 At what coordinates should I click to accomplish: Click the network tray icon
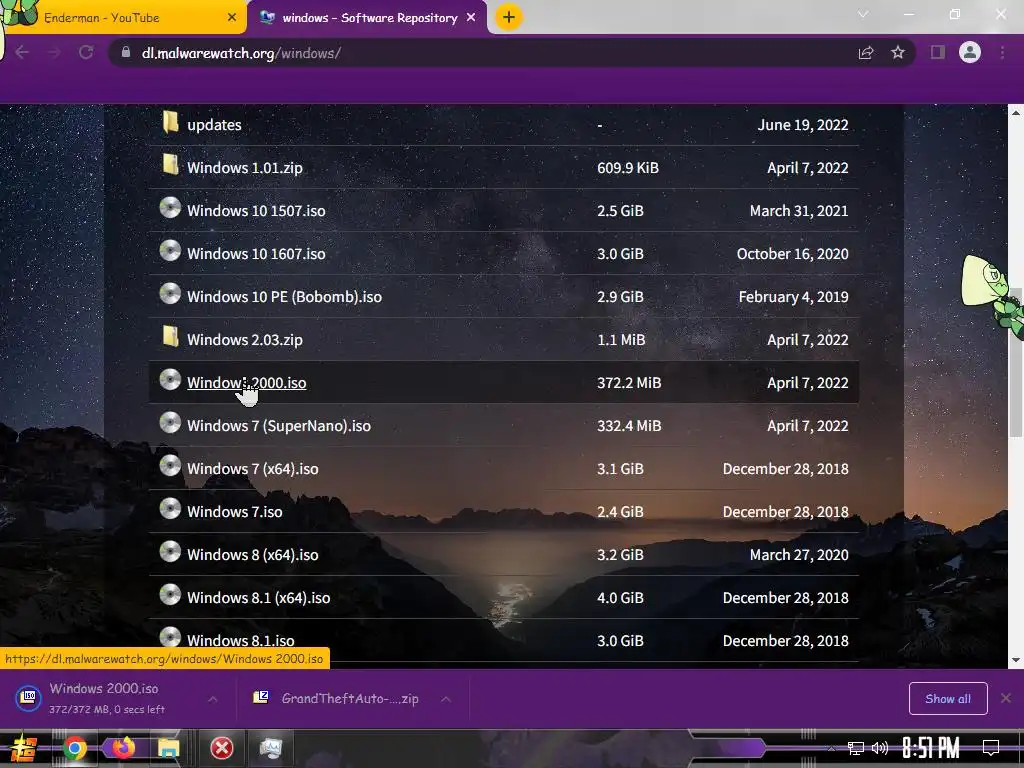pyautogui.click(x=856, y=748)
